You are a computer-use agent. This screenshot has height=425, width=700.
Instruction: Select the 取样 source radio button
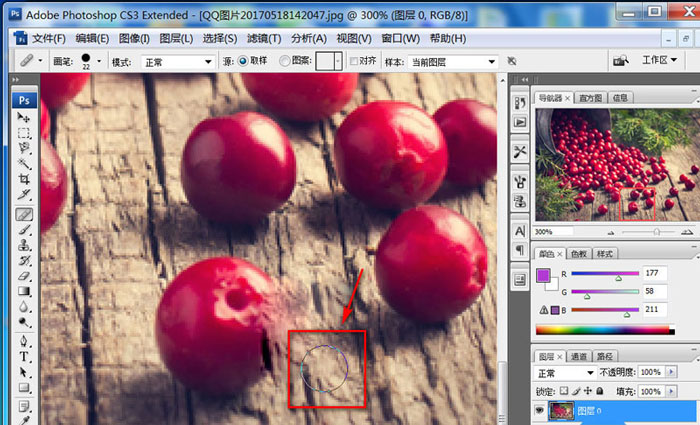point(243,61)
